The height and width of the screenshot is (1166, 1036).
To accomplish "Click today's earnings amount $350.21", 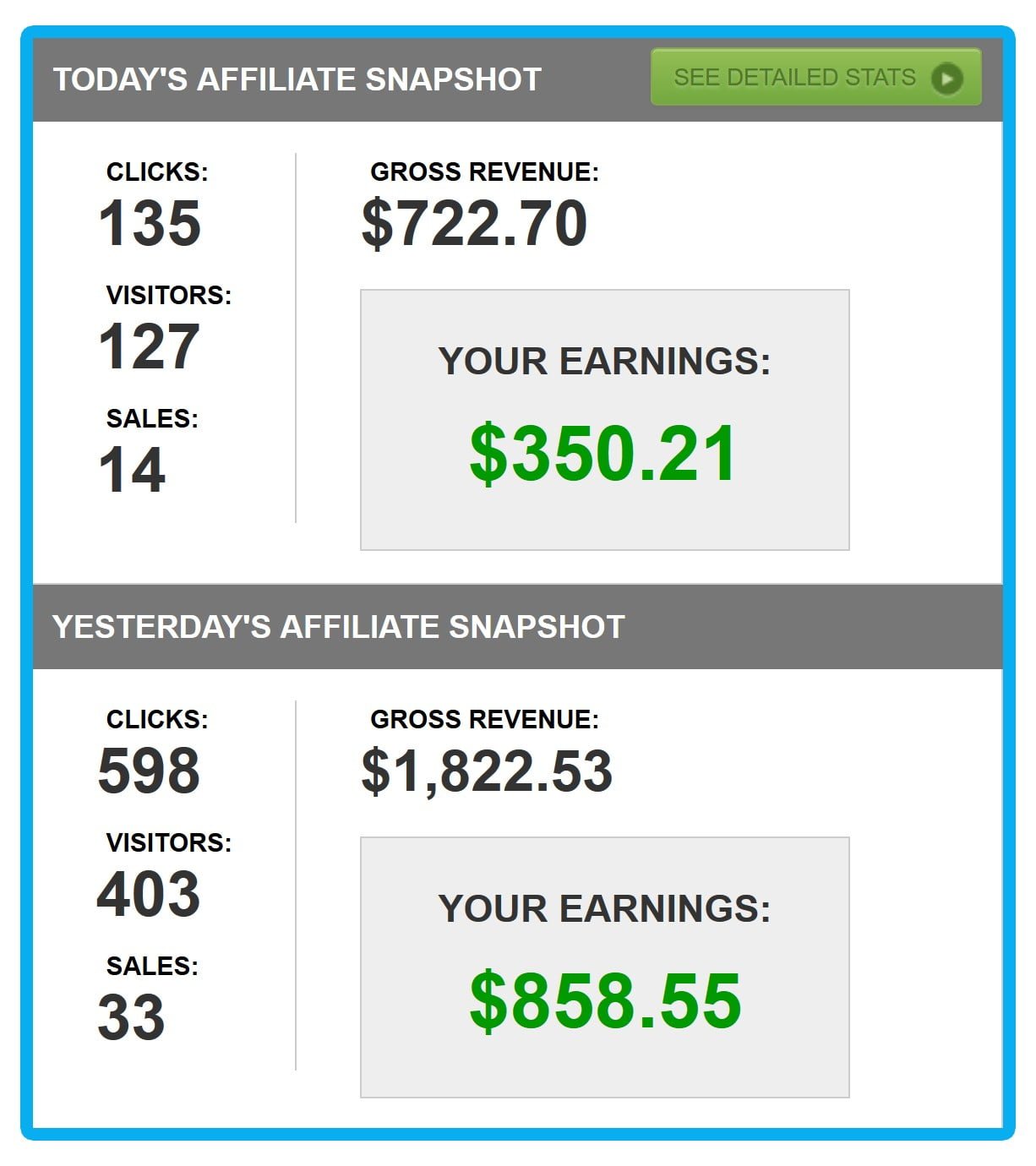I will coord(603,454).
